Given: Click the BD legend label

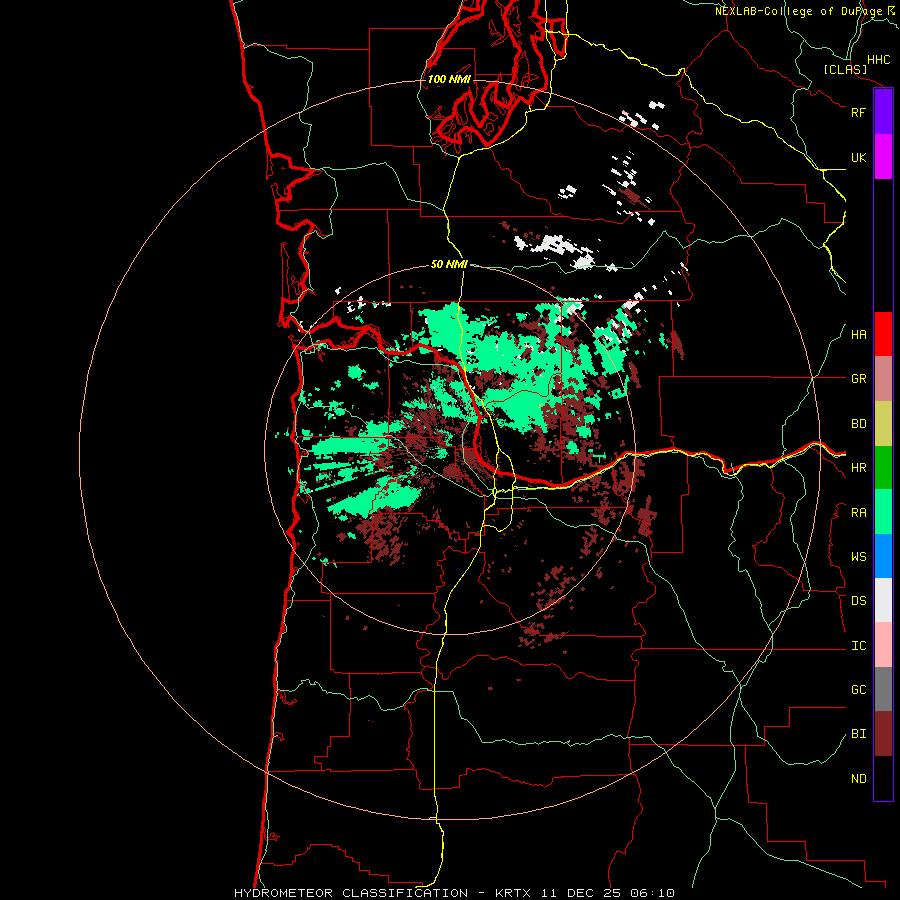Looking at the screenshot, I should 858,424.
